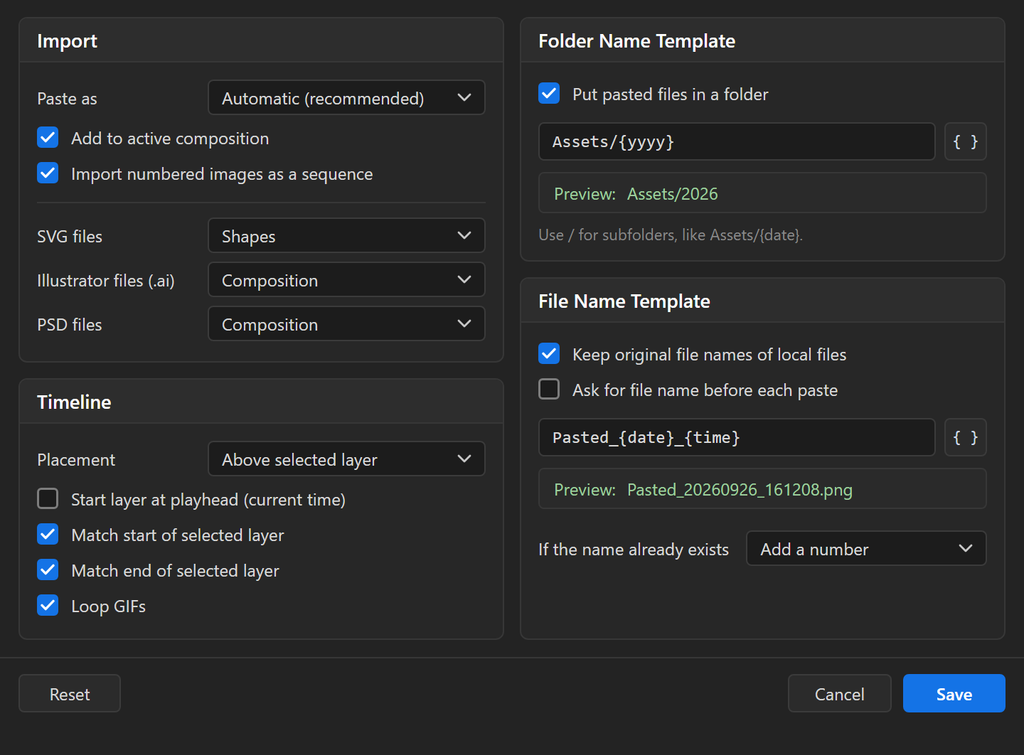
Task: Toggle Put pasted files in a folder
Action: (x=549, y=93)
